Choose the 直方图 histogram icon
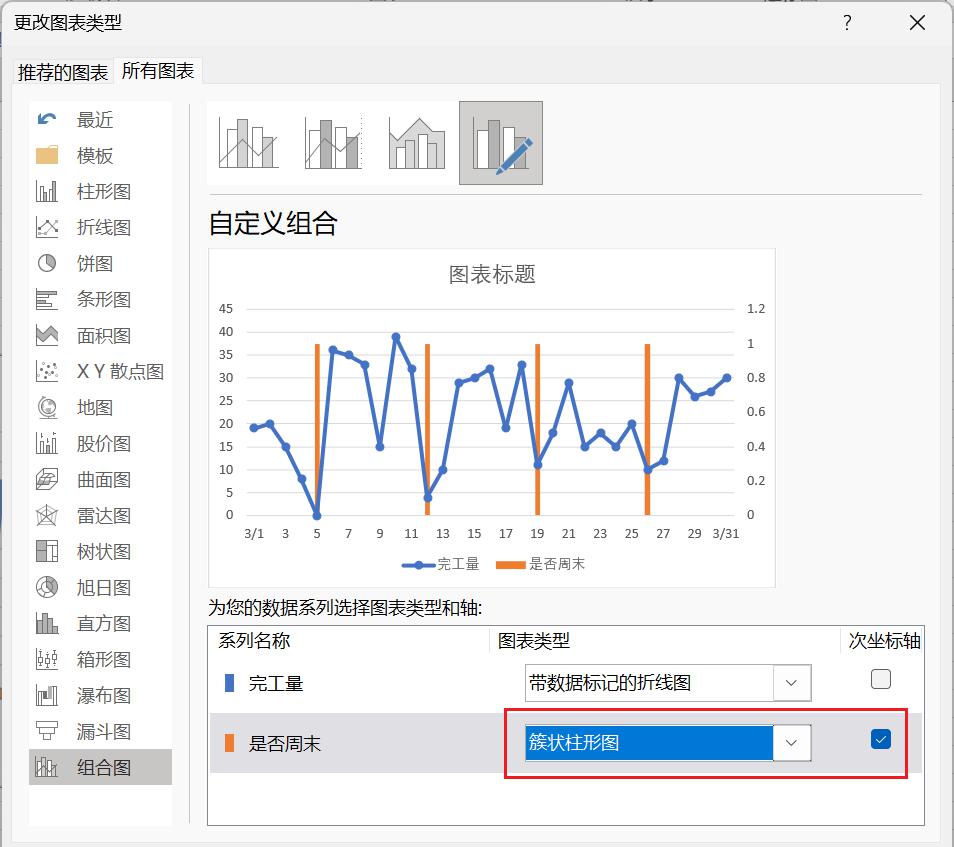Viewport: 954px width, 847px height. pos(47,623)
